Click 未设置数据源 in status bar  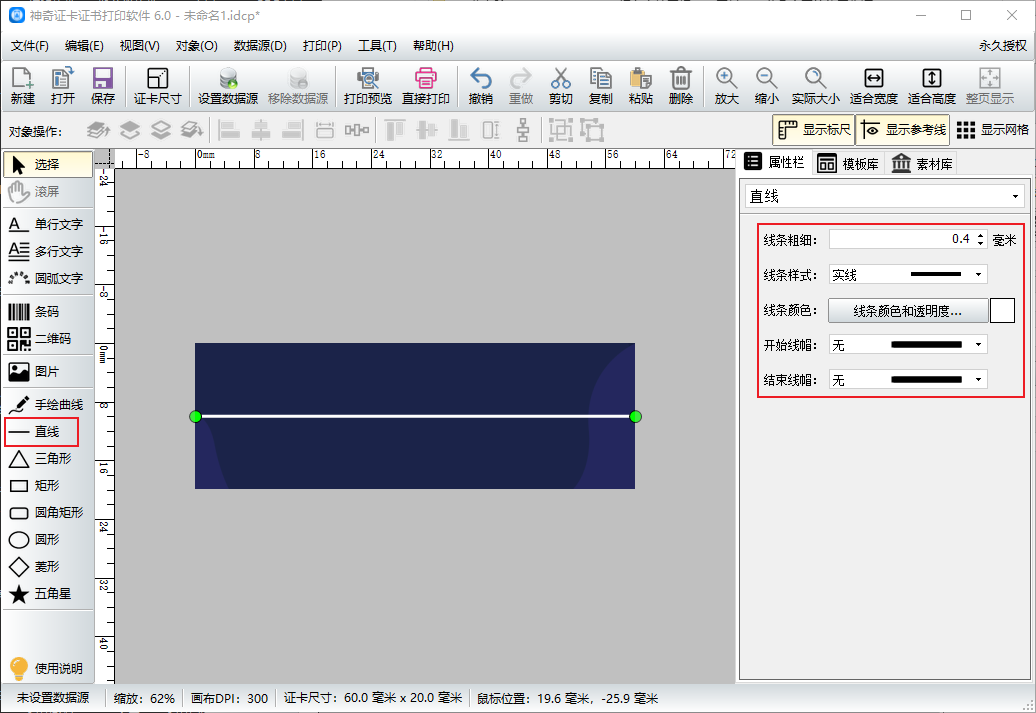tap(53, 698)
